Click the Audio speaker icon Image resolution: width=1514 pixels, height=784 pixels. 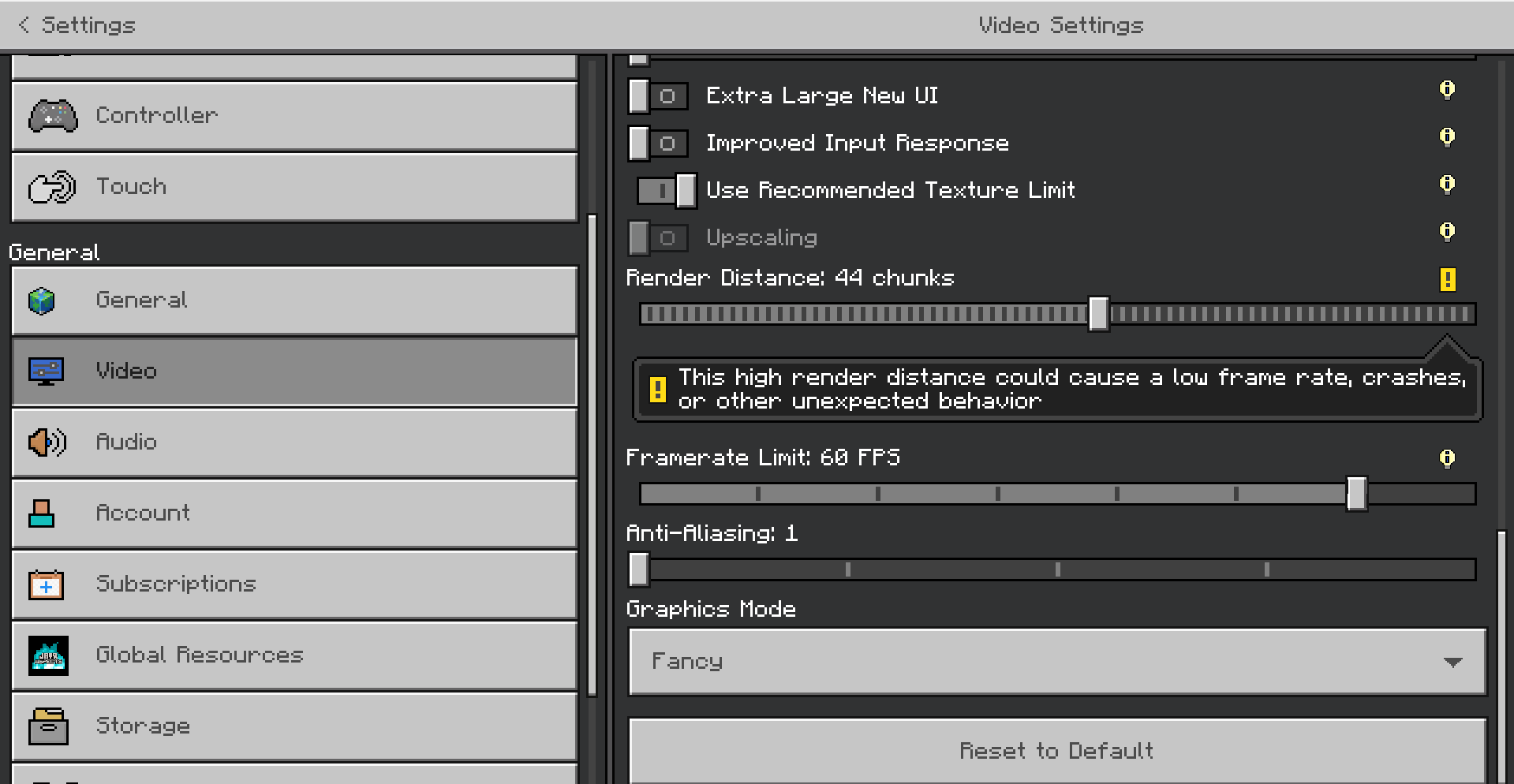click(x=47, y=442)
